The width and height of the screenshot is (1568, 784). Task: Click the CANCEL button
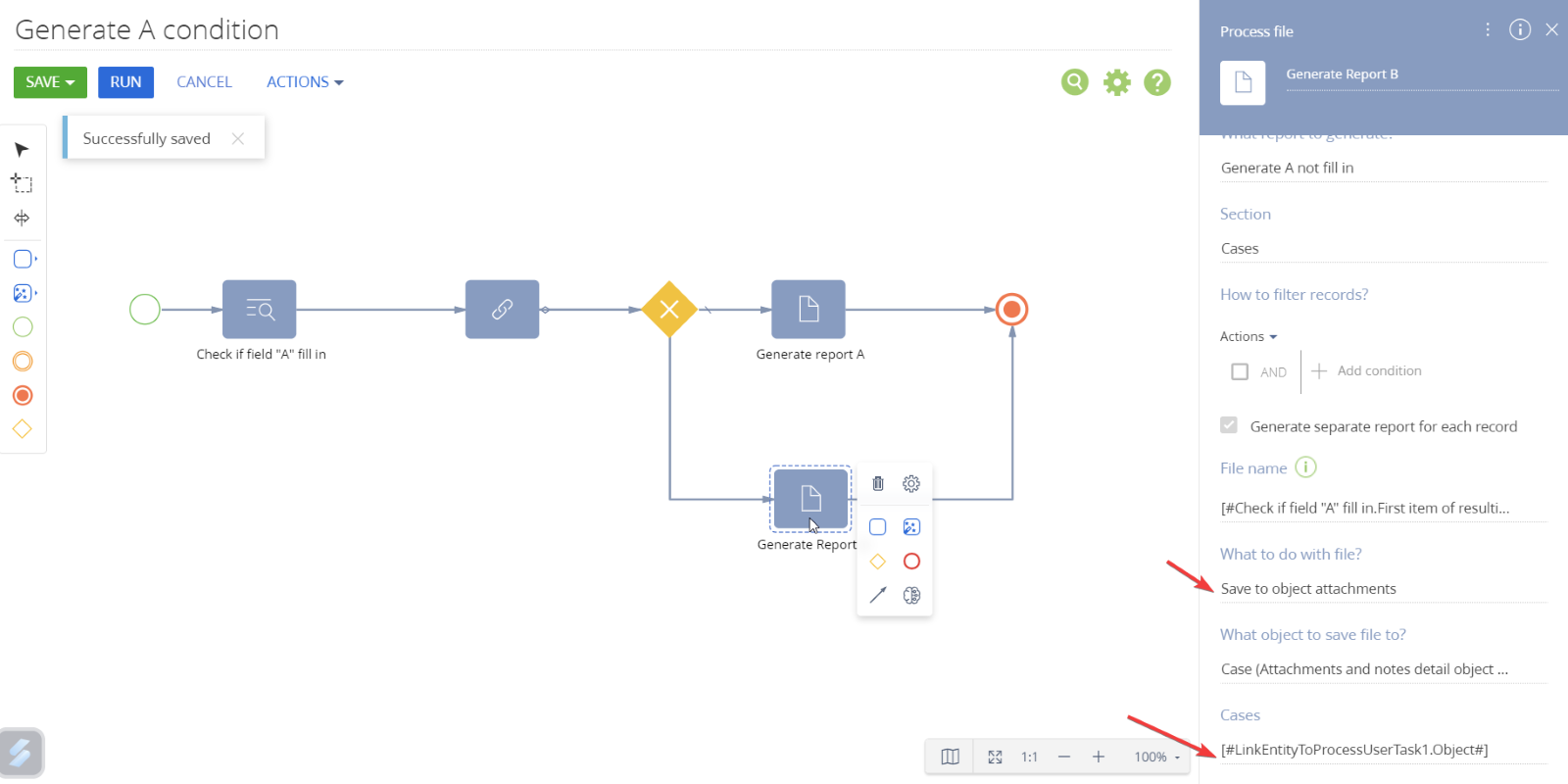[x=204, y=82]
